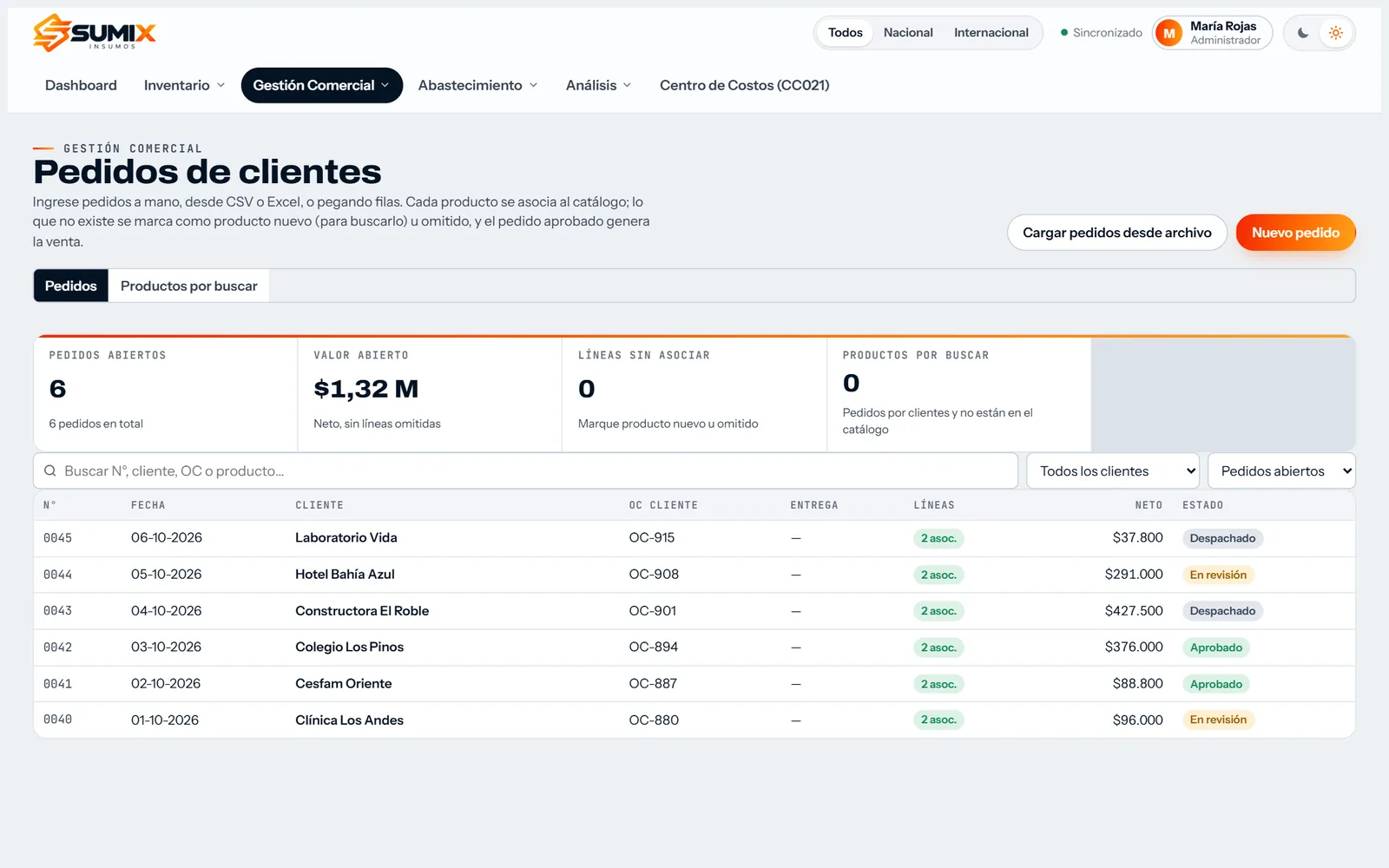This screenshot has width=1389, height=868.
Task: Select client Cesfam Oriente
Action: coord(343,684)
